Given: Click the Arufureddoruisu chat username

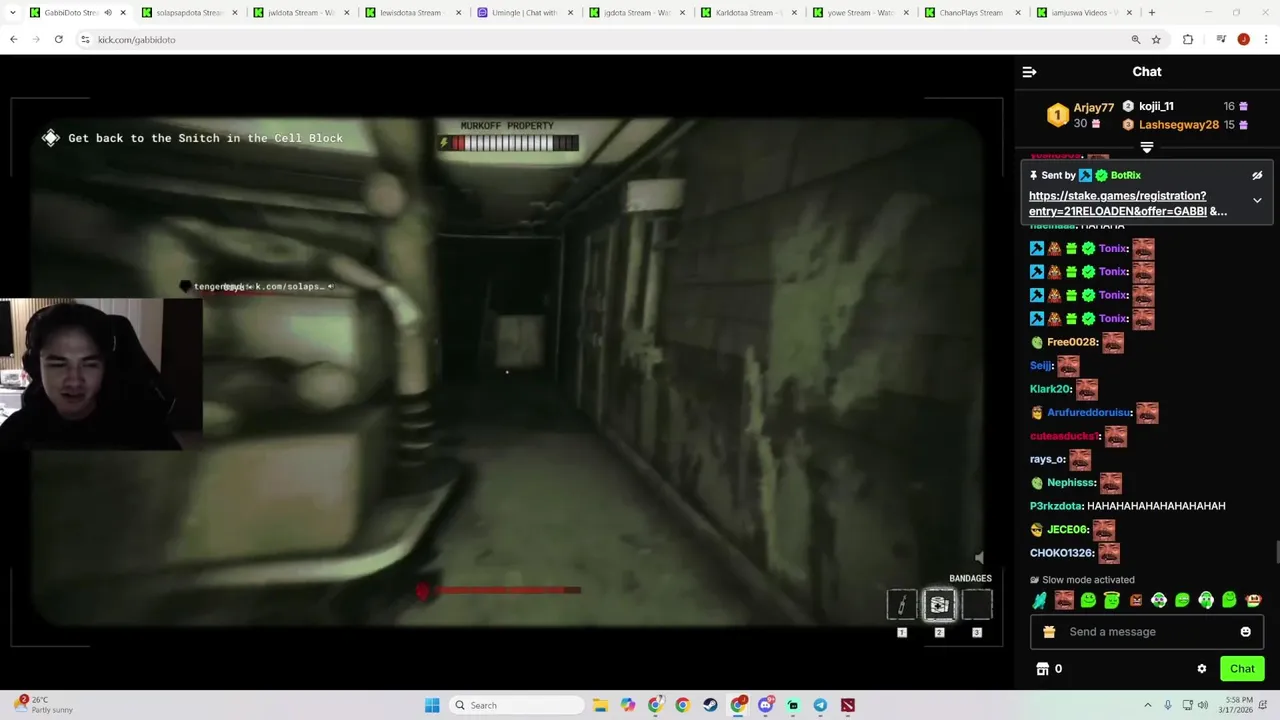Looking at the screenshot, I should point(1088,412).
